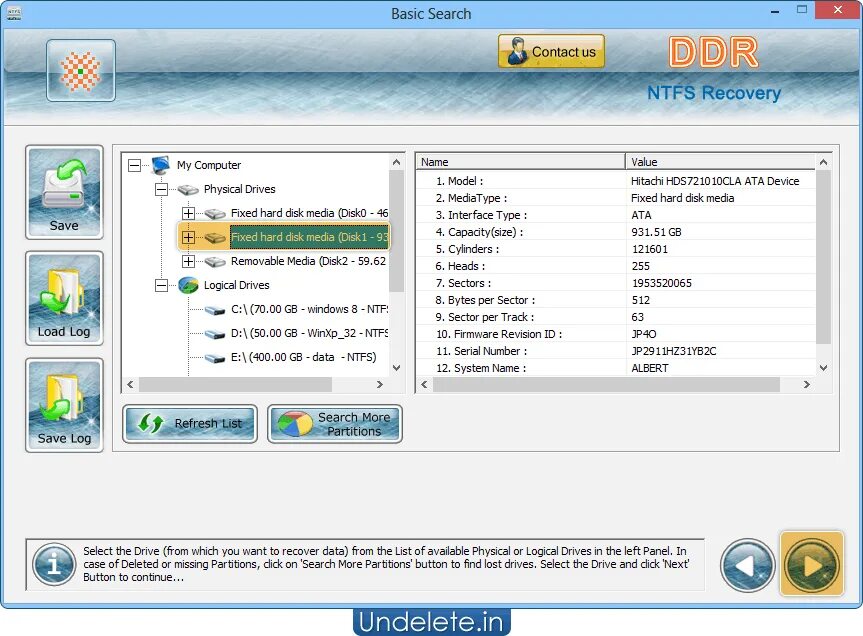Click the Save drive icon button

[64, 192]
